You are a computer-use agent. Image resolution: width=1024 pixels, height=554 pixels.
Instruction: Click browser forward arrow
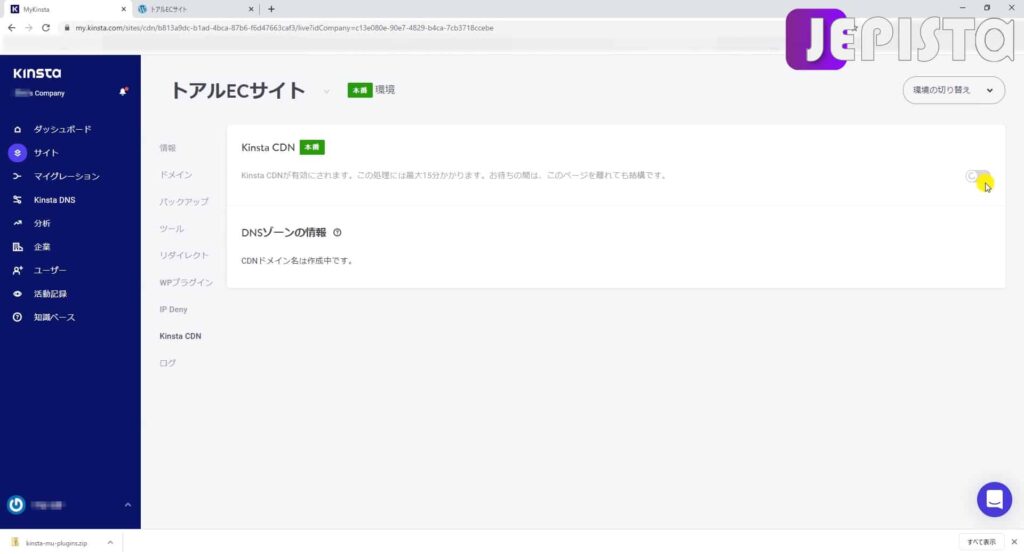coord(29,28)
